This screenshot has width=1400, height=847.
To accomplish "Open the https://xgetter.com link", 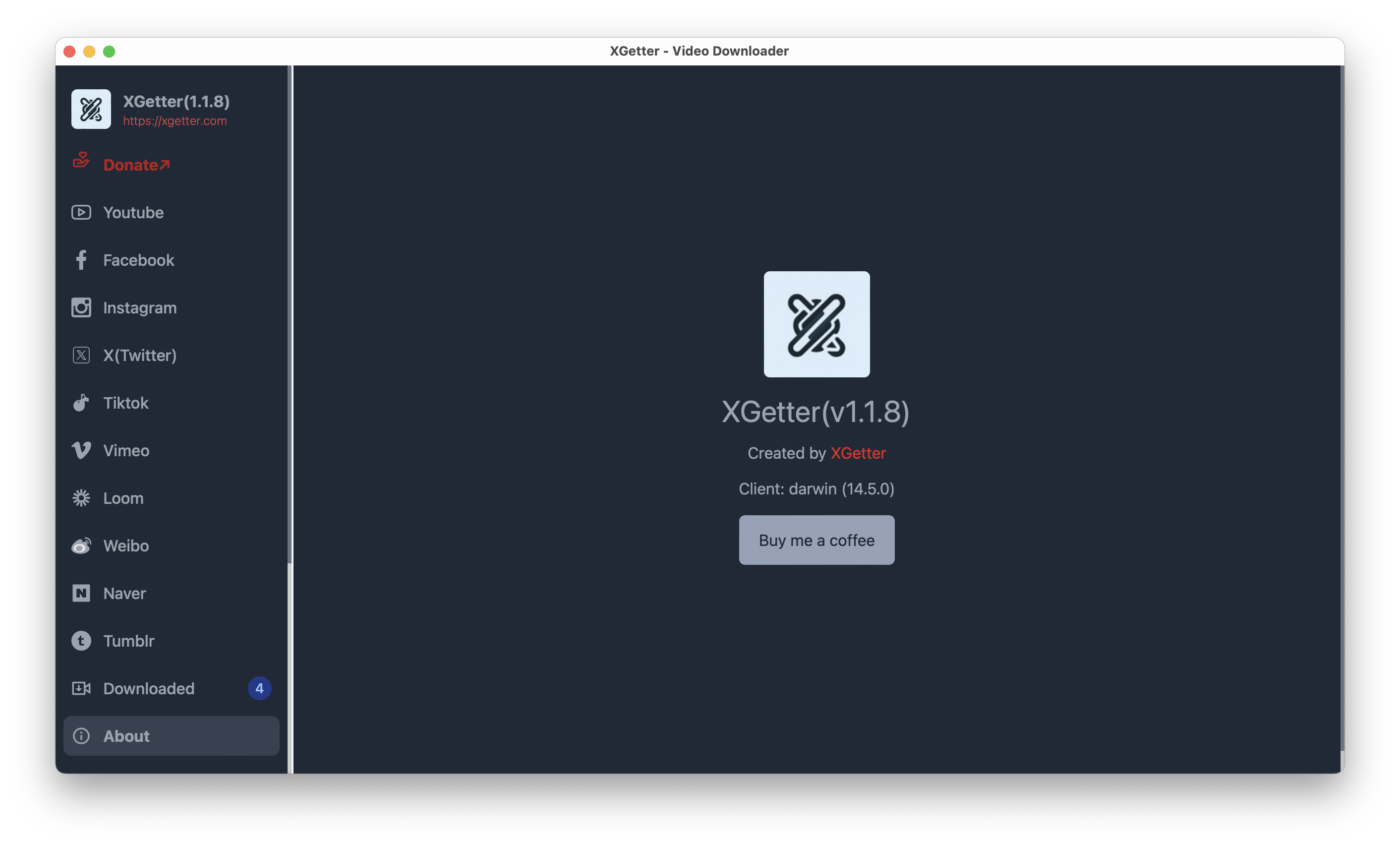I will click(175, 121).
